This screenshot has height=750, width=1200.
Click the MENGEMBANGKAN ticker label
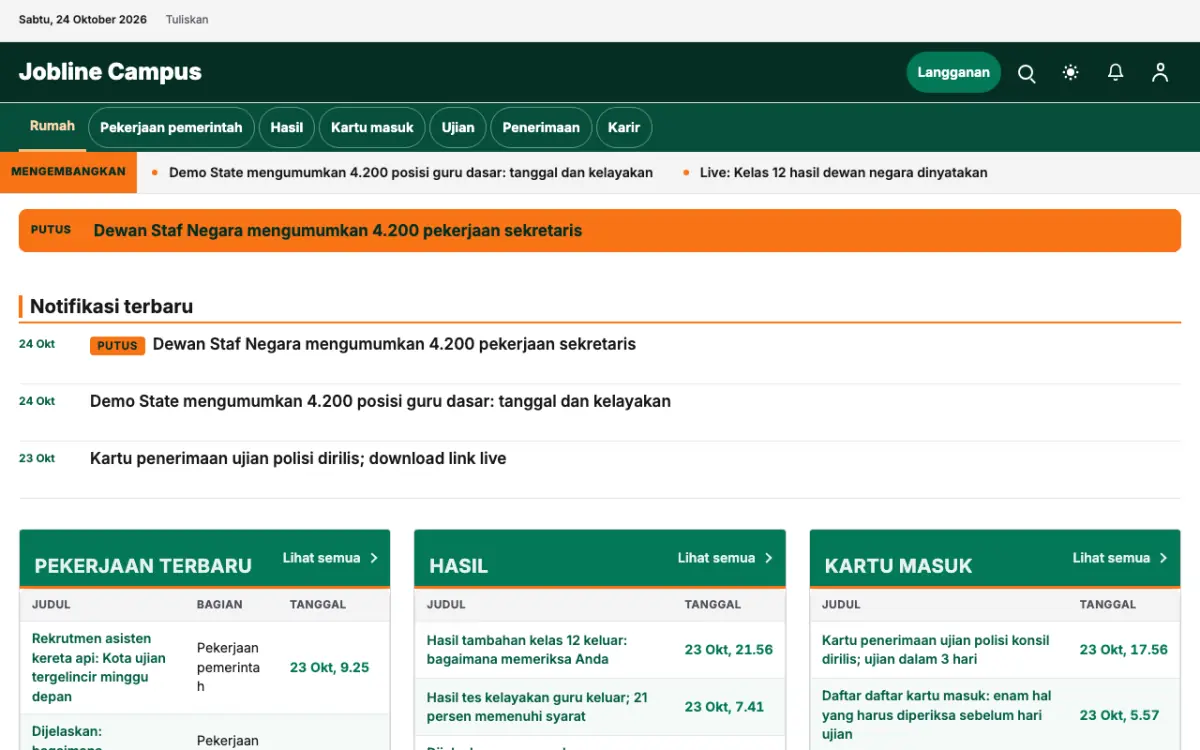(x=68, y=172)
